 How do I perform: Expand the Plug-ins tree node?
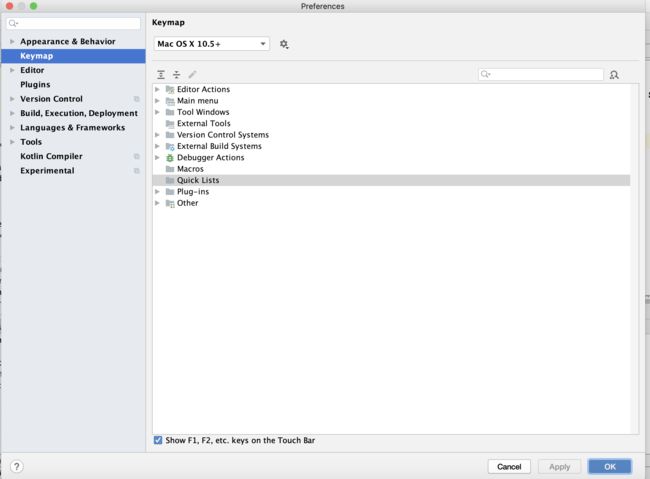pos(158,192)
